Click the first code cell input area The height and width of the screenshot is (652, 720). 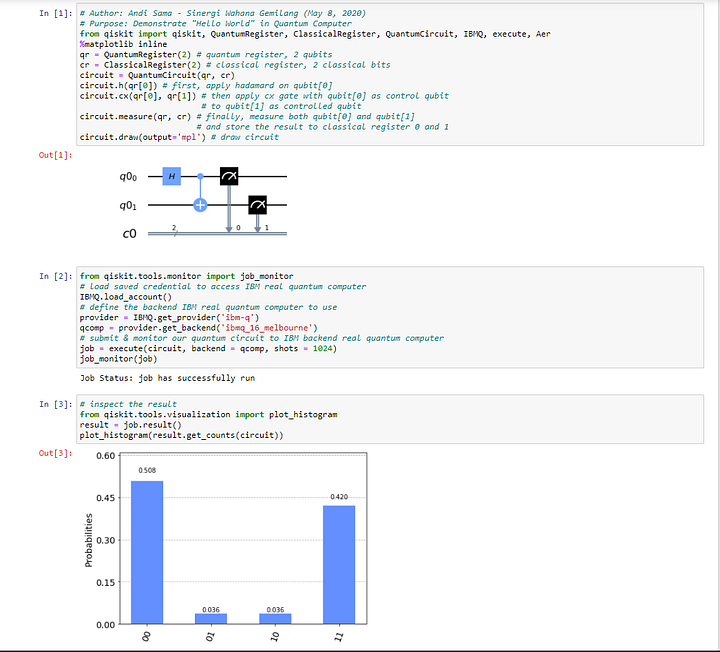click(390, 75)
